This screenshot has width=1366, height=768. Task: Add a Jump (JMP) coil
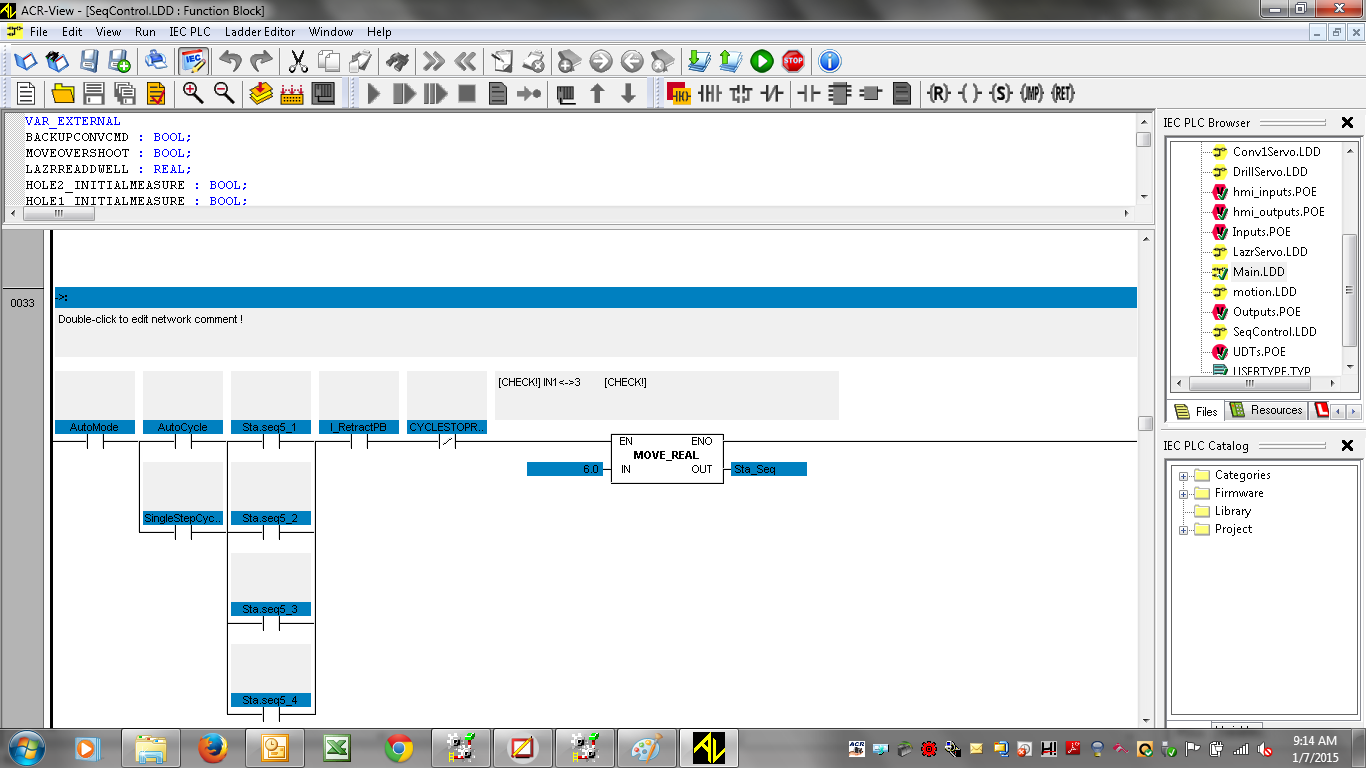coord(1032,94)
